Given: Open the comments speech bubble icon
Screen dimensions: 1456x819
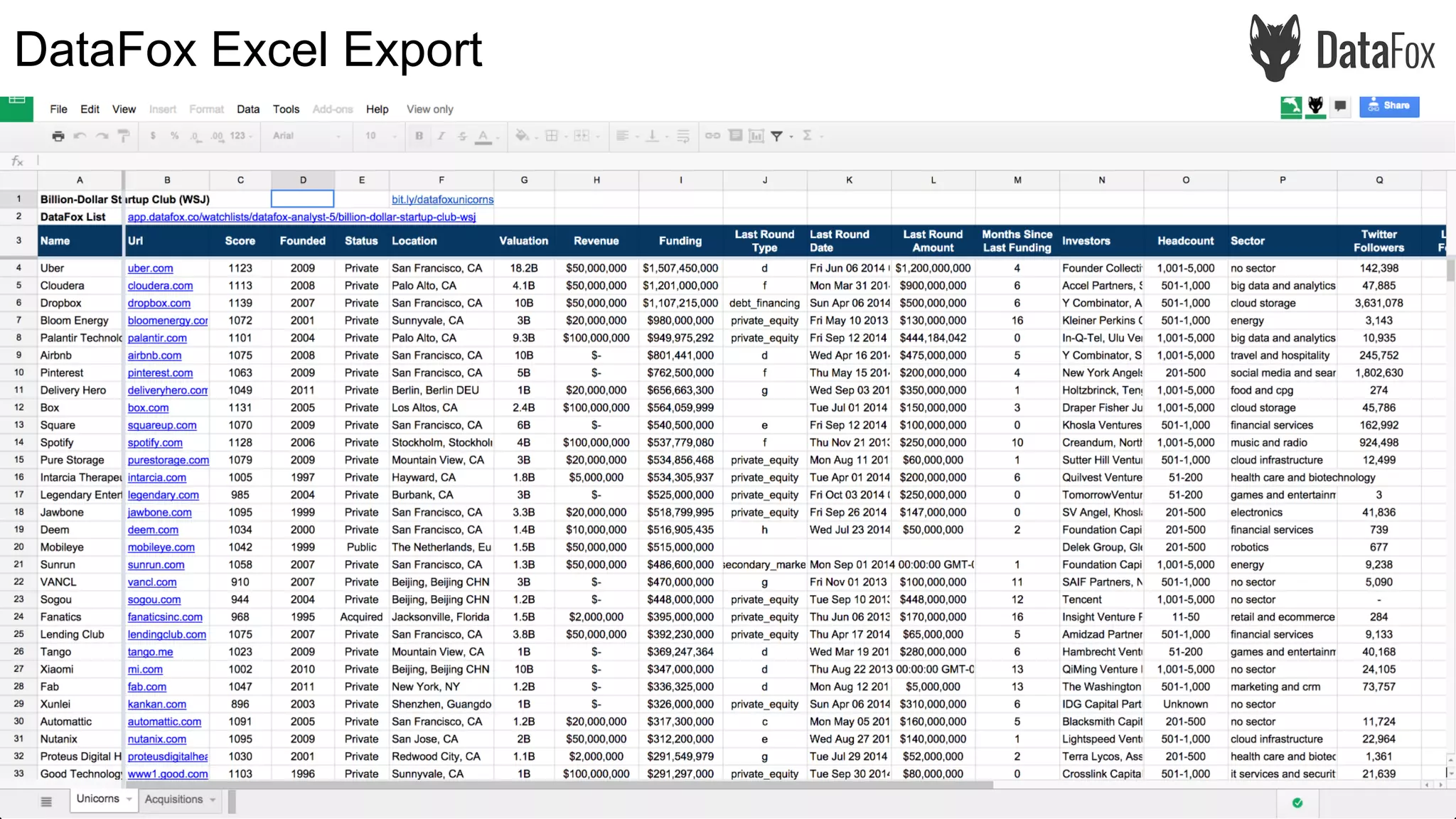Looking at the screenshot, I should coord(1340,106).
